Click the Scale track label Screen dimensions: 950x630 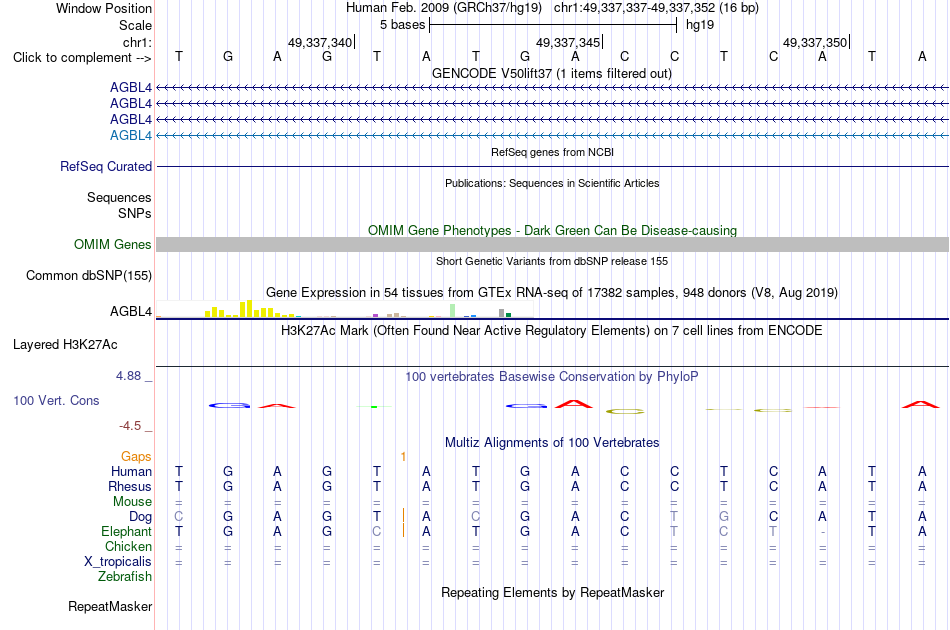point(135,25)
